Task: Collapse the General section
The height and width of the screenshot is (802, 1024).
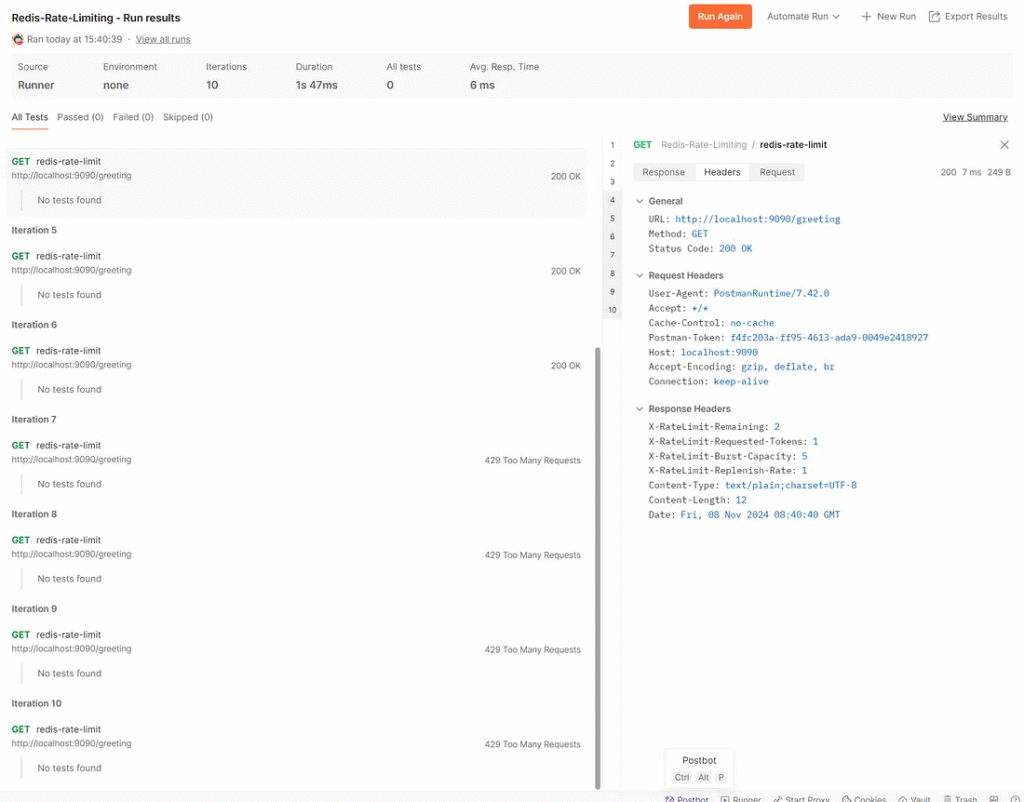Action: pos(639,201)
